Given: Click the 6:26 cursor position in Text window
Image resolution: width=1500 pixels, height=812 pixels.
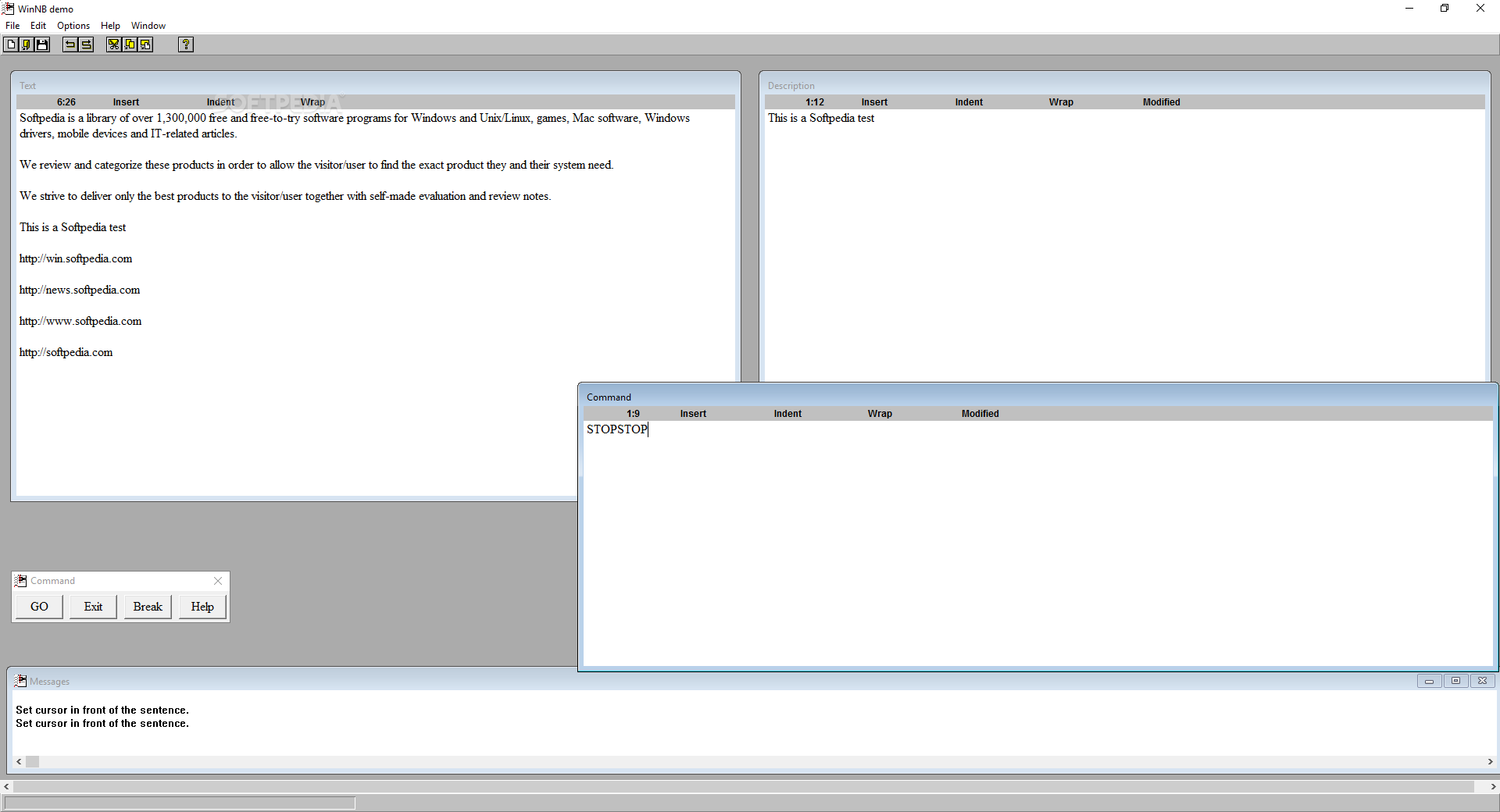Looking at the screenshot, I should coord(66,102).
